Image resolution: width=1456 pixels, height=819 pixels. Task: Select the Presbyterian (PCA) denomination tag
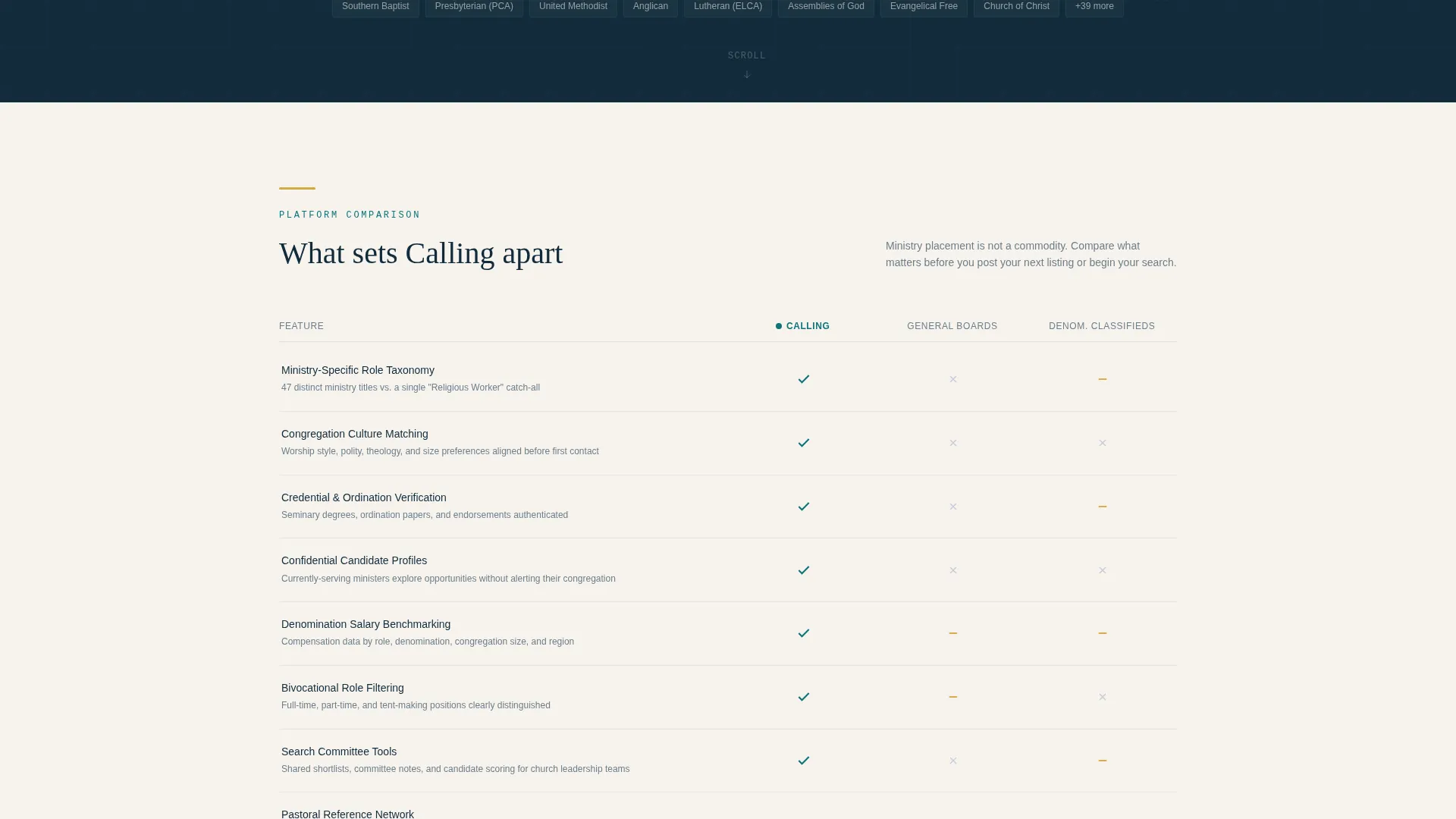pos(474,7)
